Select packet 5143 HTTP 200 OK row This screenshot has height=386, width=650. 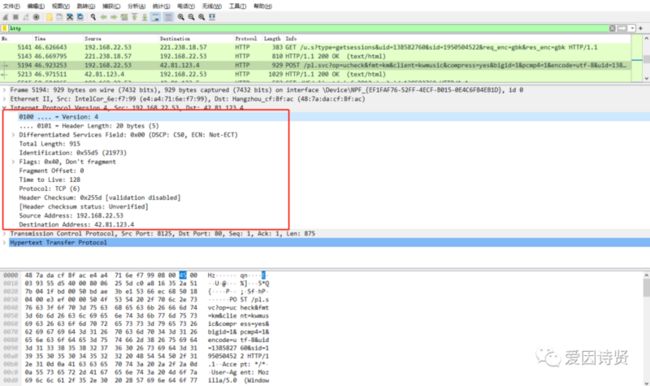(x=315, y=56)
